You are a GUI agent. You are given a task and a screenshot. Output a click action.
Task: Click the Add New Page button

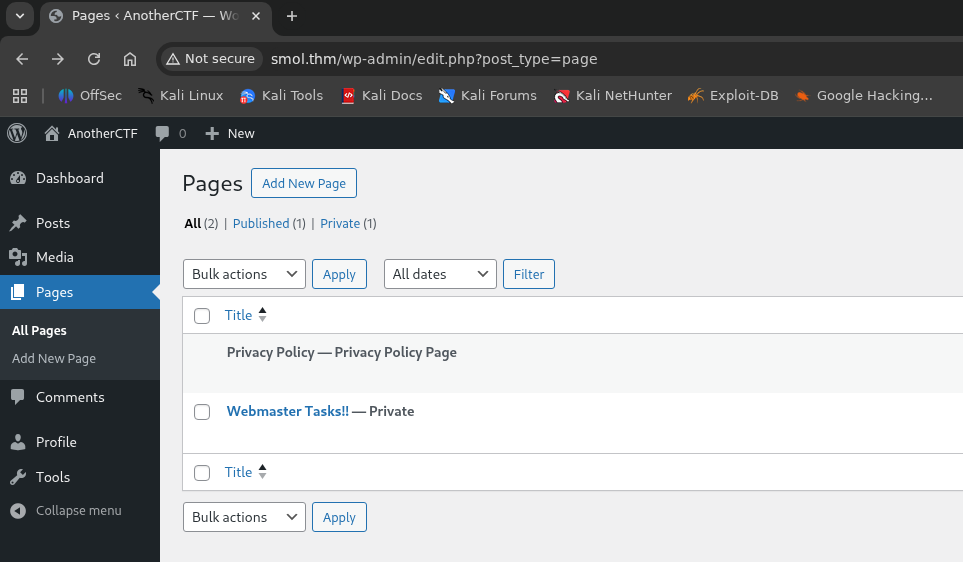304,183
